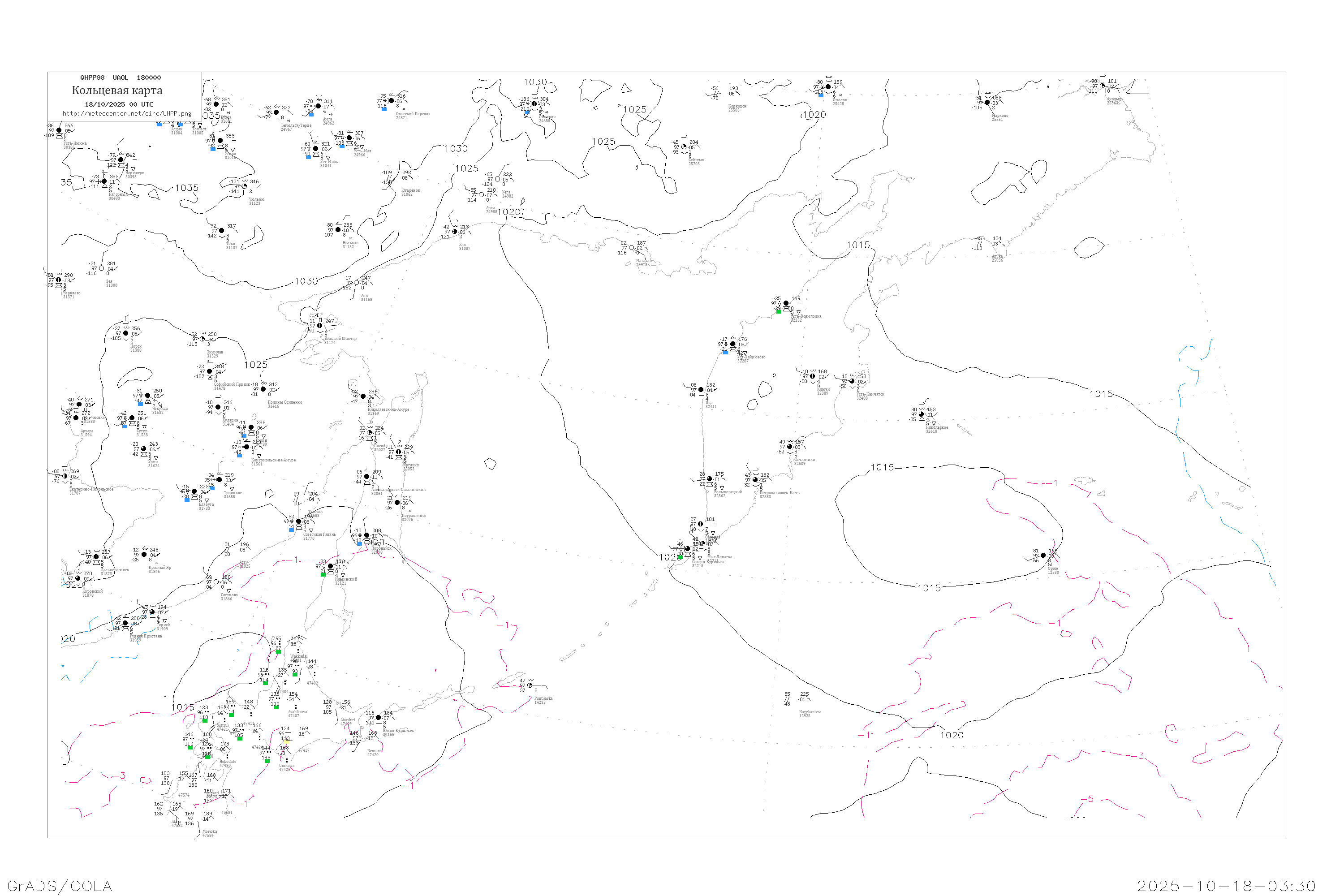The height and width of the screenshot is (896, 1344).
Task: Click the blue square at Охотский Перевоз
Action: click(384, 108)
